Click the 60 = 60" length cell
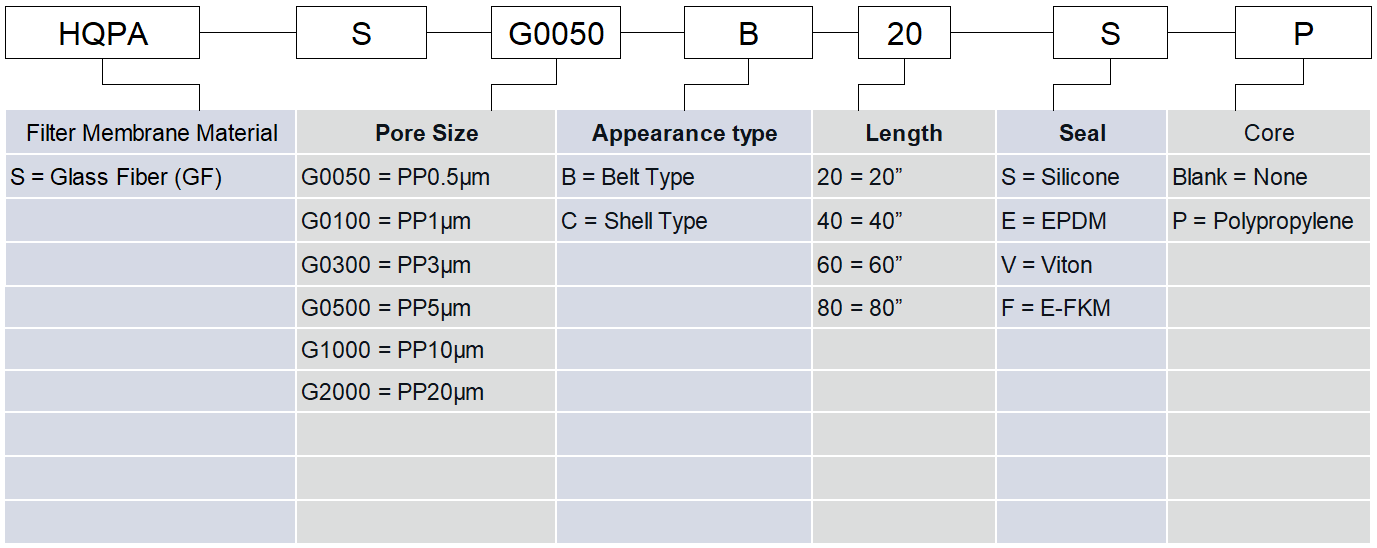This screenshot has width=1377, height=548. (x=860, y=265)
